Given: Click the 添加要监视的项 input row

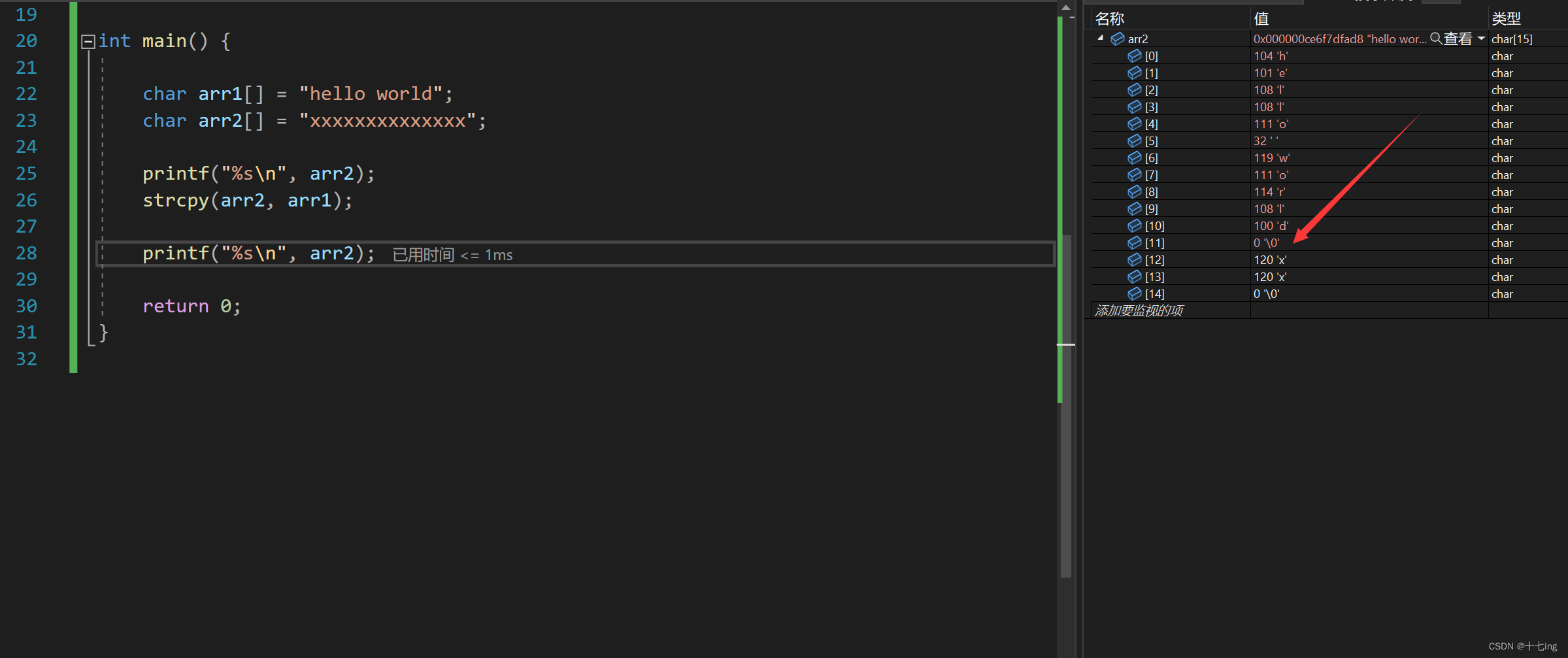Looking at the screenshot, I should click(1170, 310).
